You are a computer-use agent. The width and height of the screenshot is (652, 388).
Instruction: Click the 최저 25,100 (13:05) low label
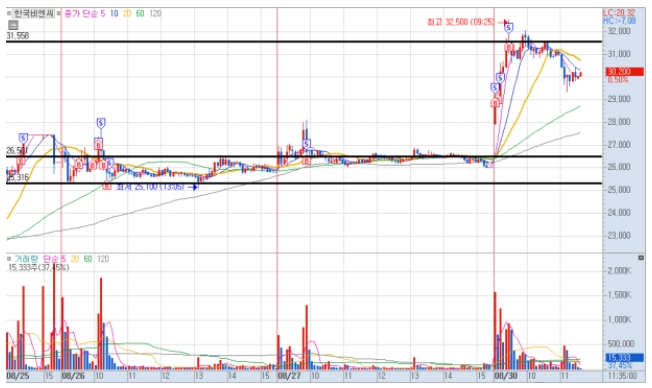[x=150, y=187]
